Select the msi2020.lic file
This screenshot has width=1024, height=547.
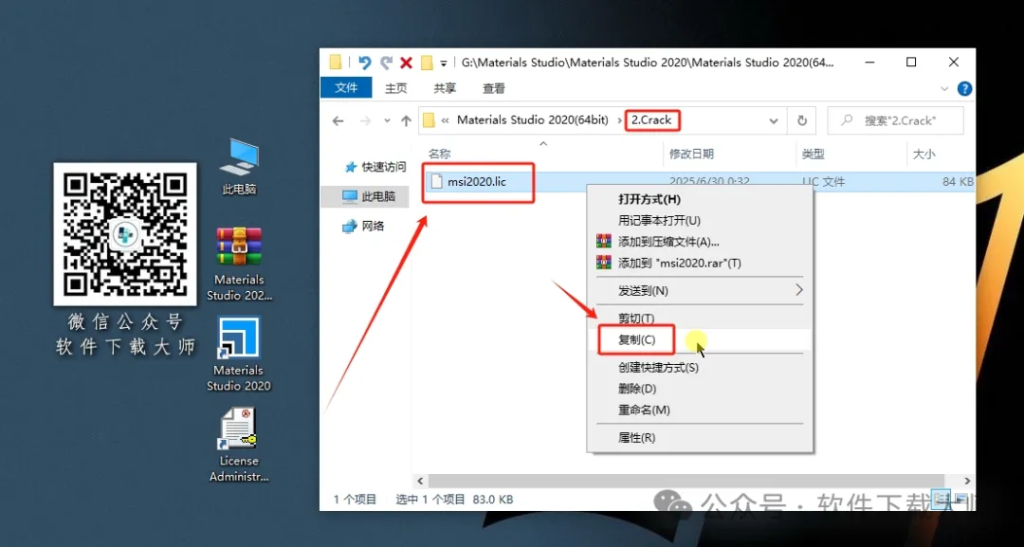[x=468, y=182]
